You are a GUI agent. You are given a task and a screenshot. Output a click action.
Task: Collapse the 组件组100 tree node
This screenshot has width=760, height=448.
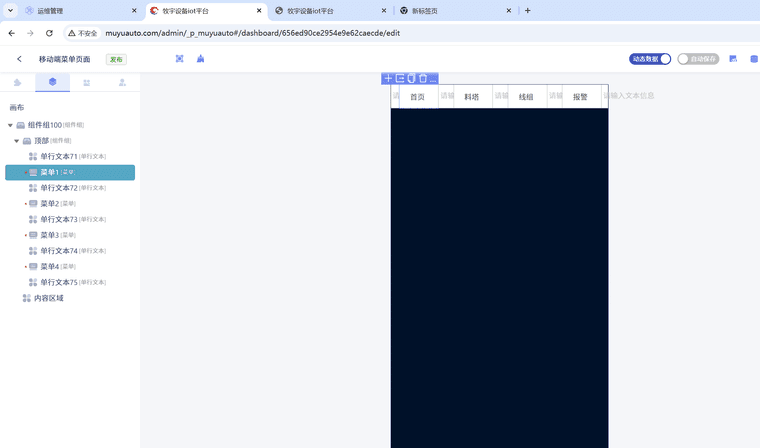[x=10, y=125]
